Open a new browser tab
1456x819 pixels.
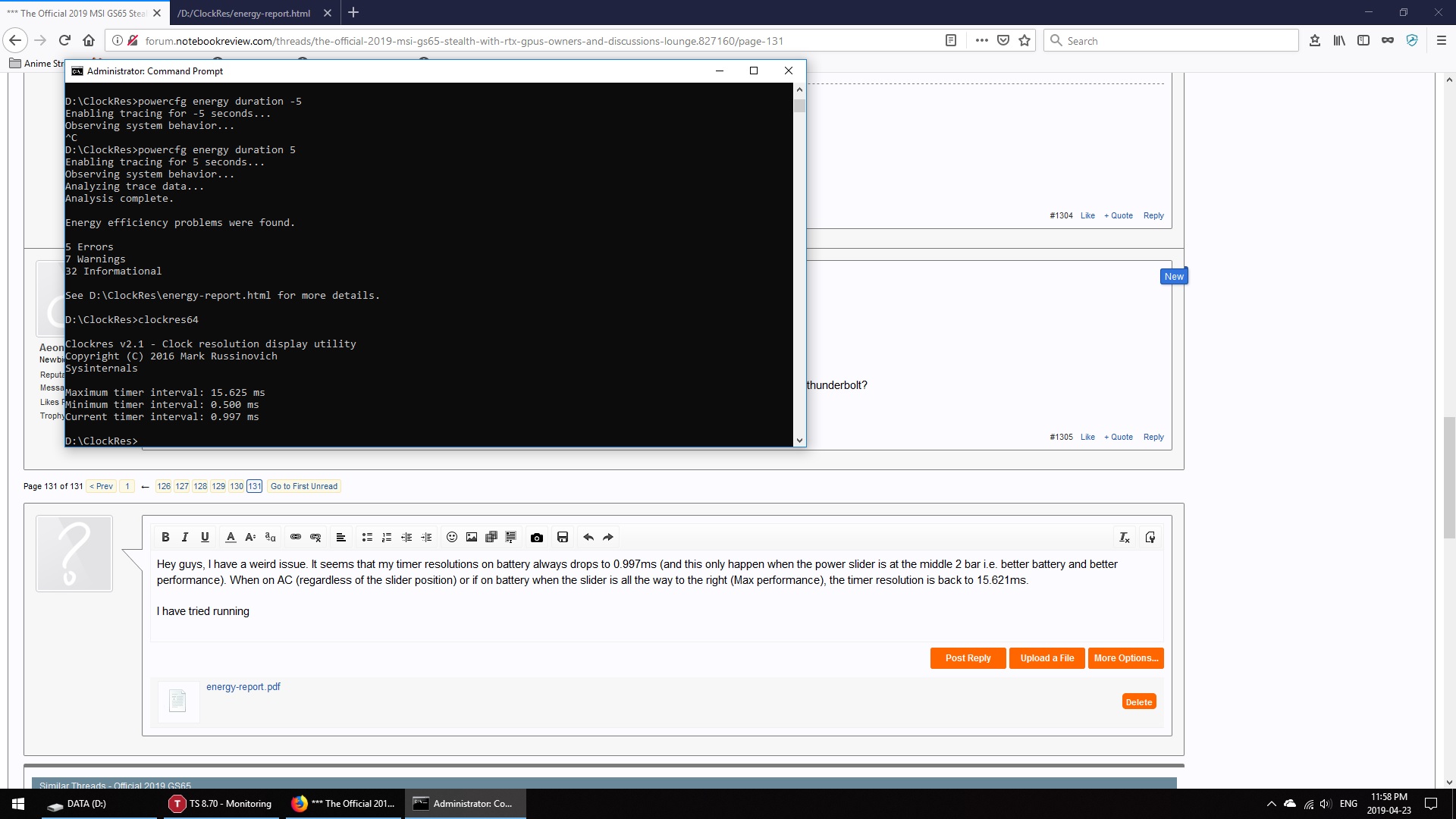(x=353, y=13)
